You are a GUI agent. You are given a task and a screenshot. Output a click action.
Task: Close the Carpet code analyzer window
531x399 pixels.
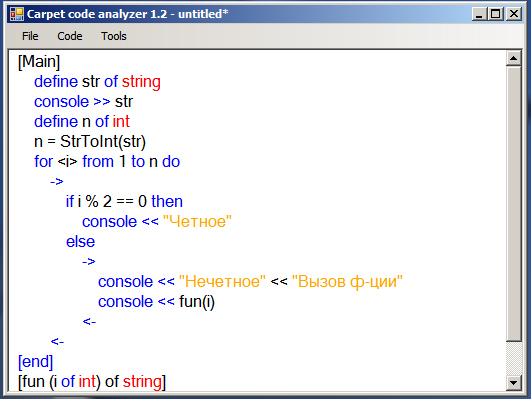[x=514, y=14]
